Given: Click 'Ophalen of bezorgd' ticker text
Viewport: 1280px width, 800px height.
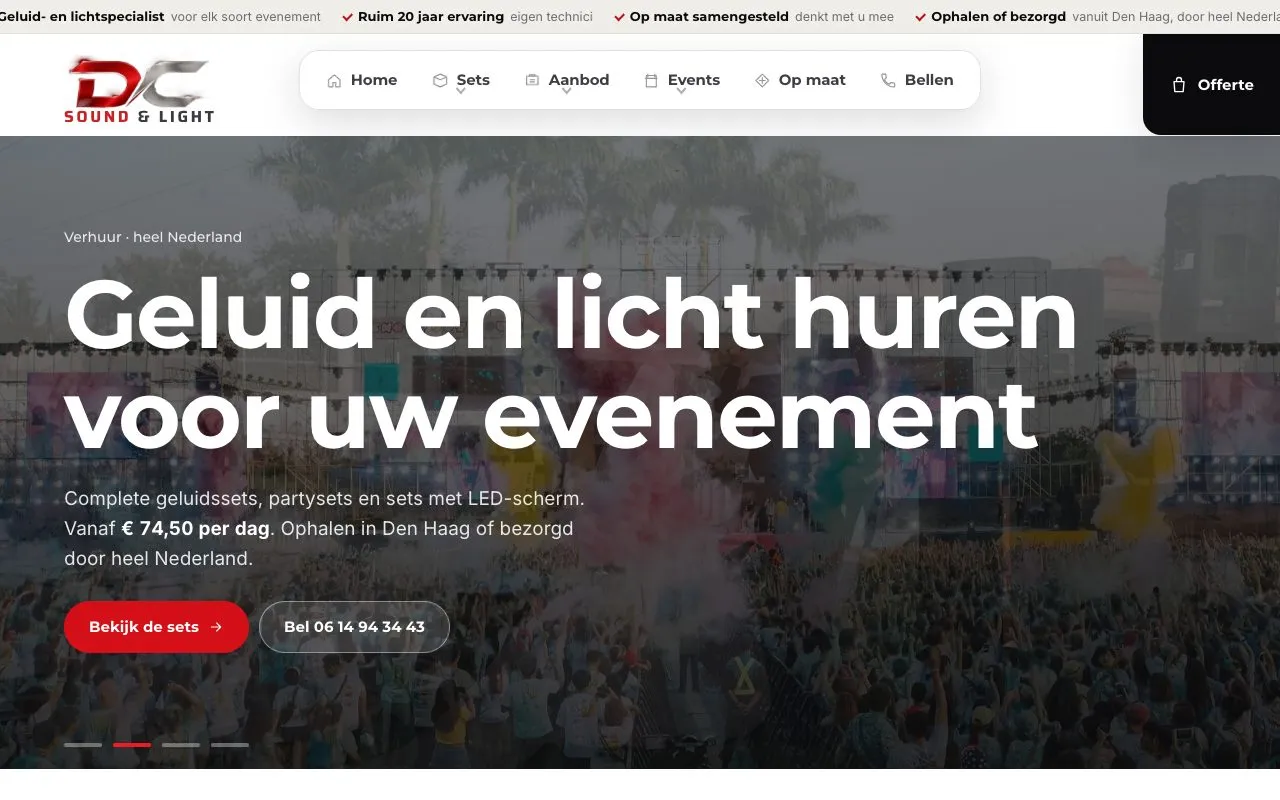Looking at the screenshot, I should (x=998, y=17).
